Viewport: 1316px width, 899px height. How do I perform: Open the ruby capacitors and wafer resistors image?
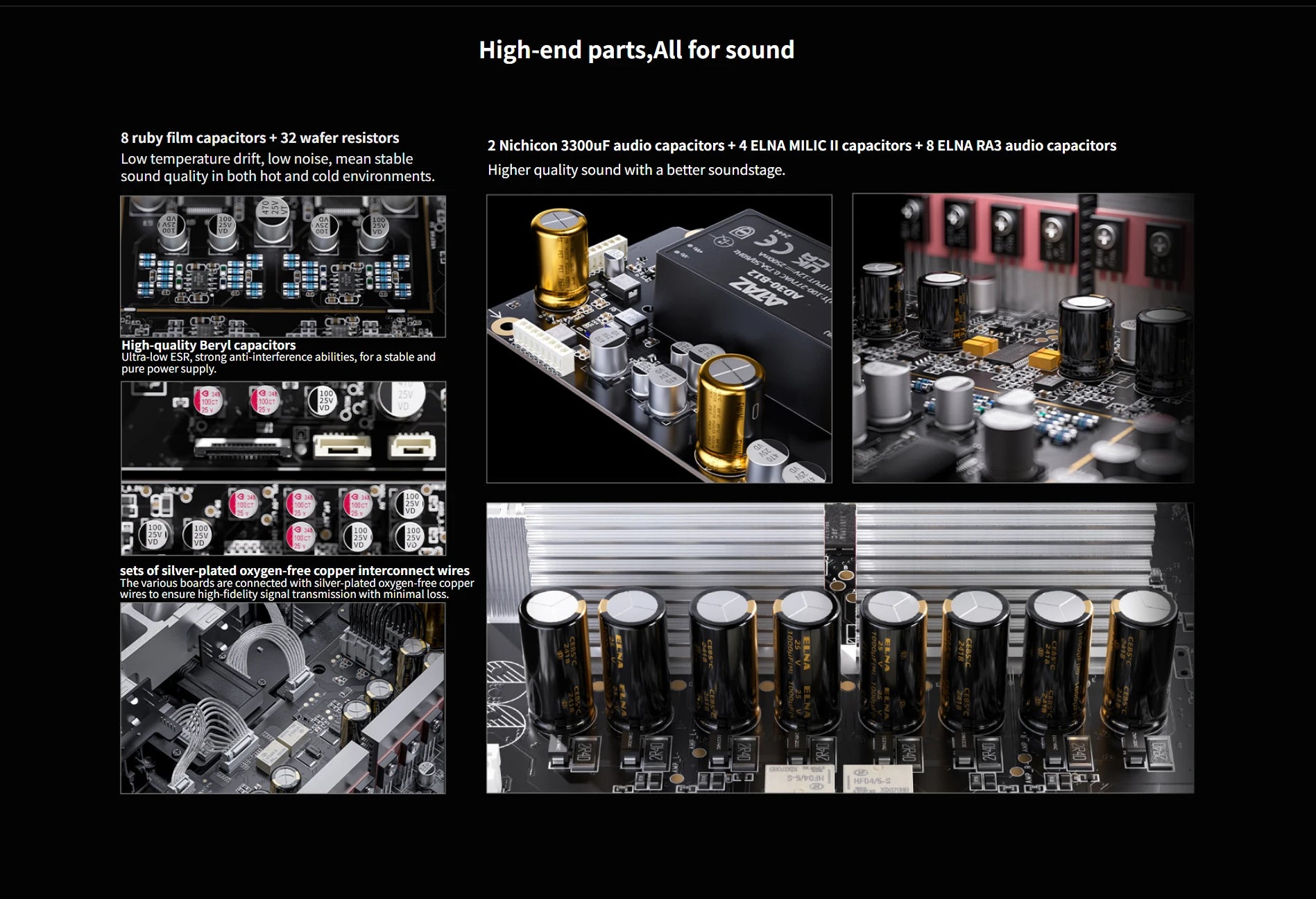click(282, 266)
